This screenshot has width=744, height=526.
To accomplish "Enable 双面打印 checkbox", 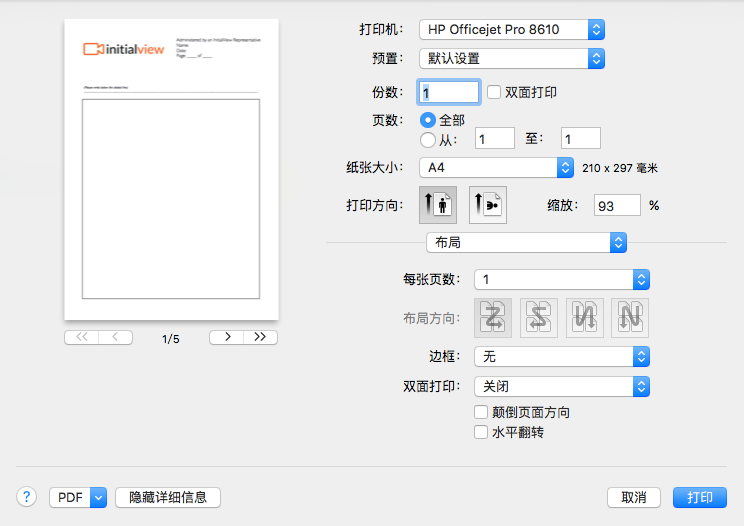I will 494,92.
